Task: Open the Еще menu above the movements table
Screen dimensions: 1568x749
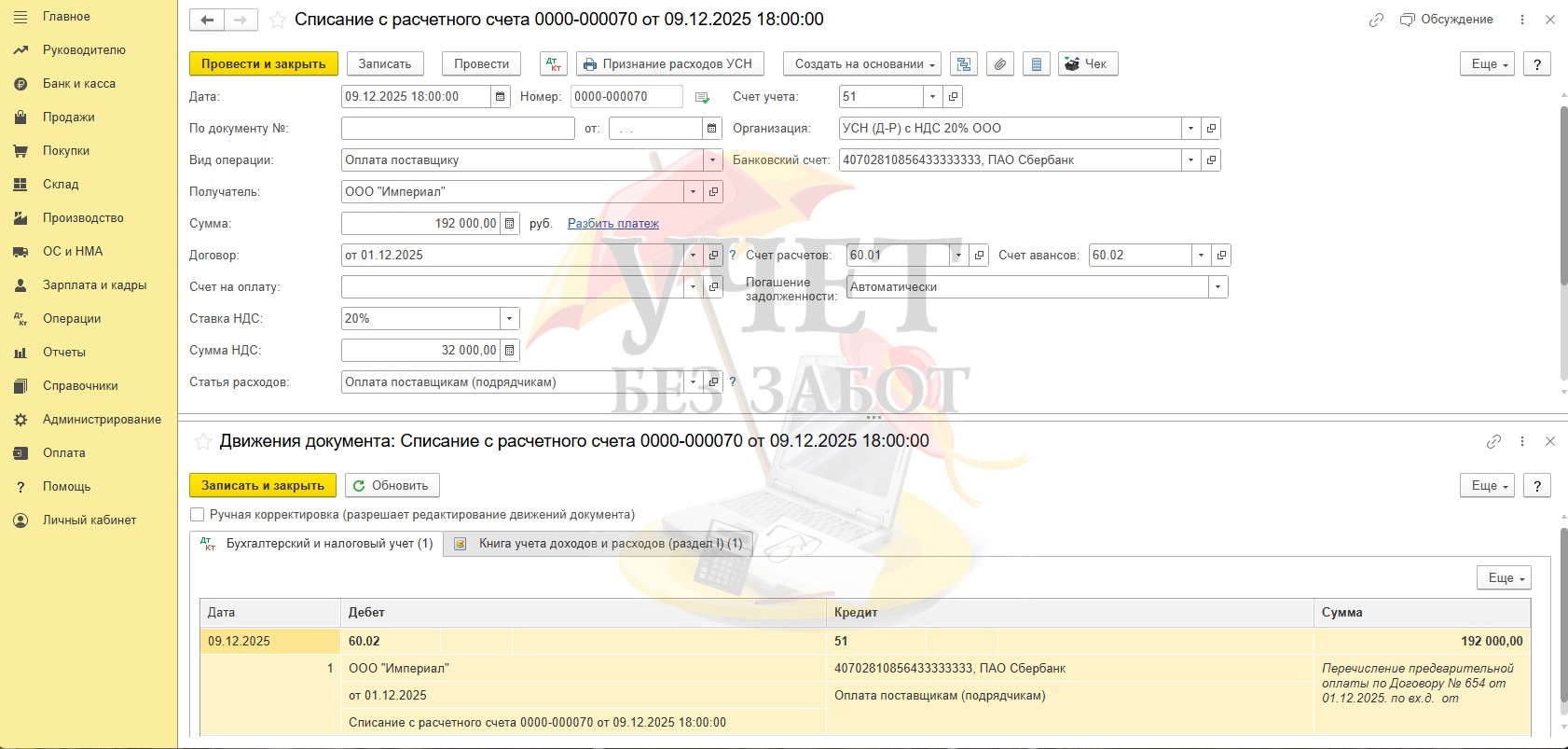Action: (1504, 577)
